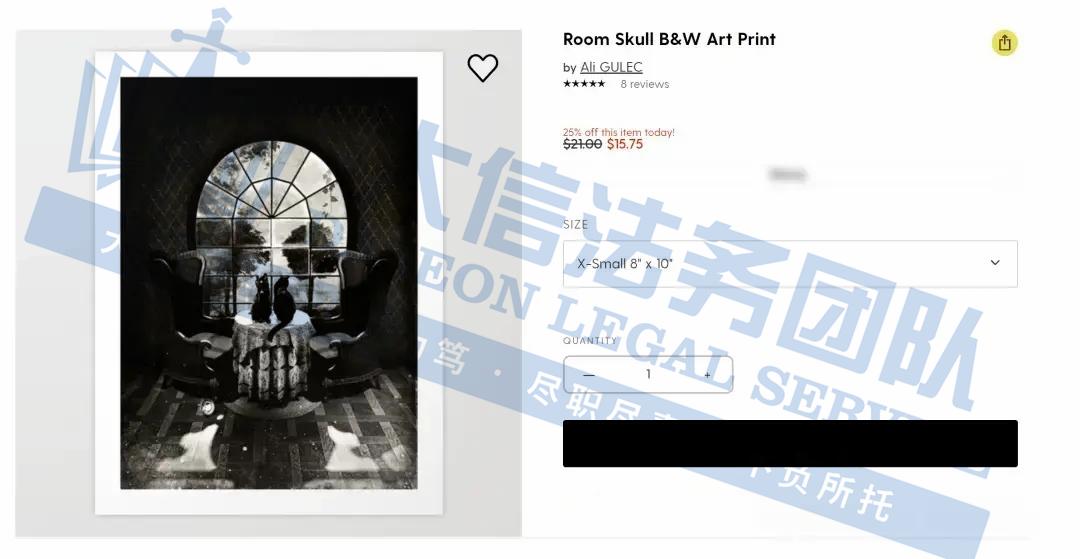1080x559 pixels.
Task: Visit artist Ali GULEC's page
Action: click(x=611, y=67)
